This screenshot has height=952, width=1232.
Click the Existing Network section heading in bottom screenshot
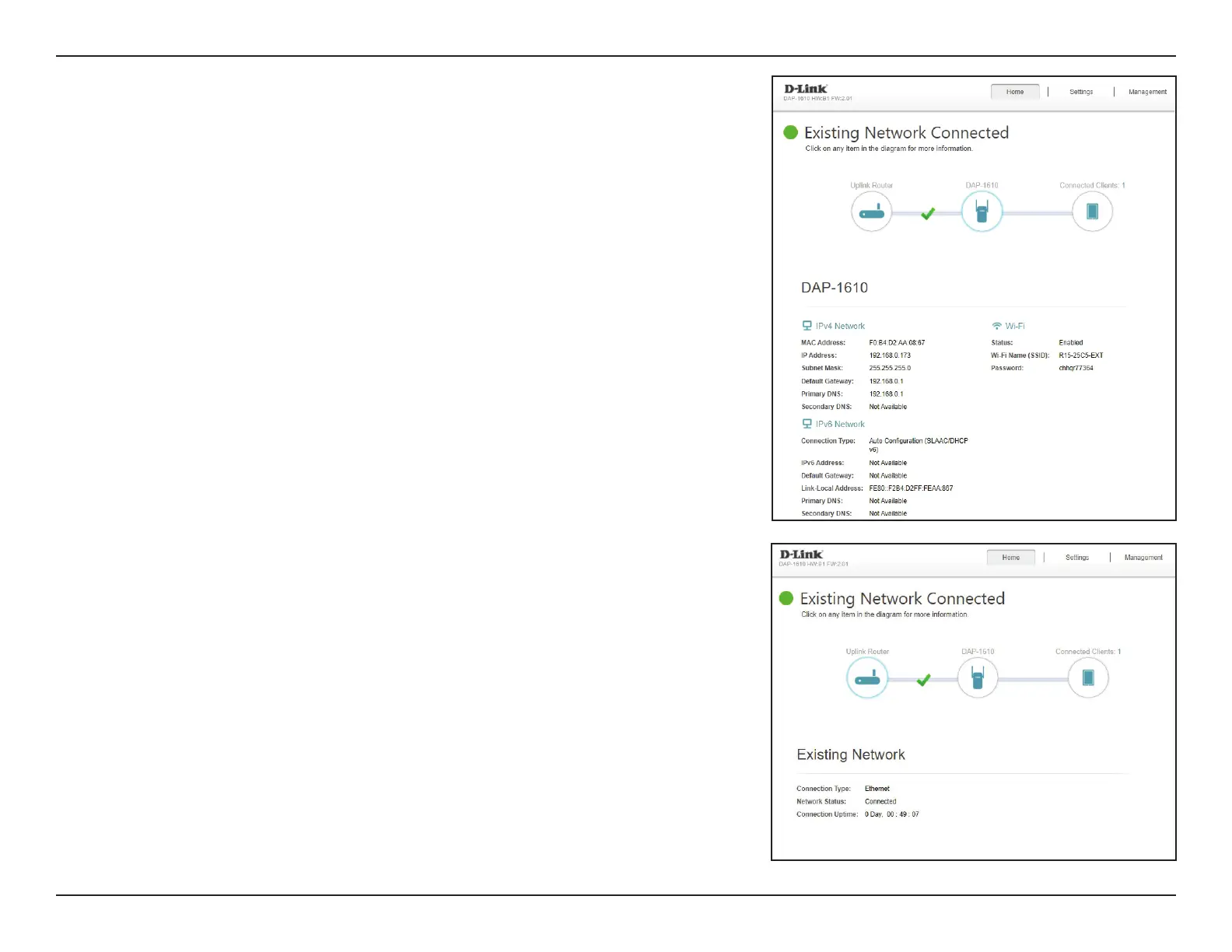click(x=851, y=754)
